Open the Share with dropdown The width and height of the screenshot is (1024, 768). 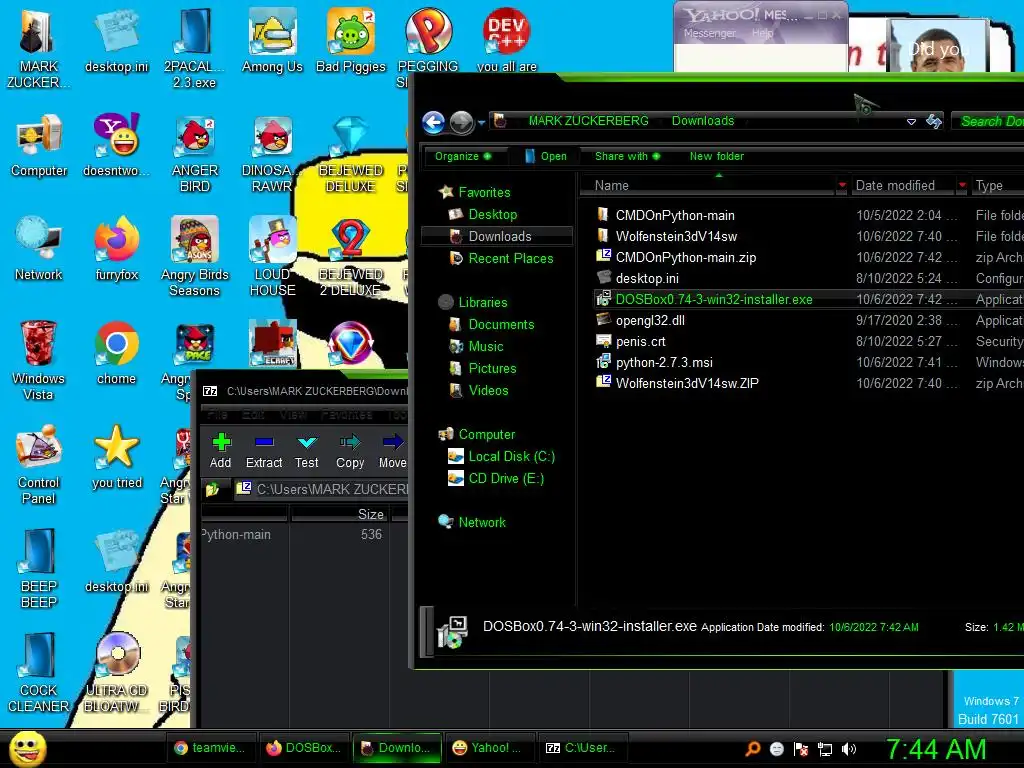coord(627,156)
